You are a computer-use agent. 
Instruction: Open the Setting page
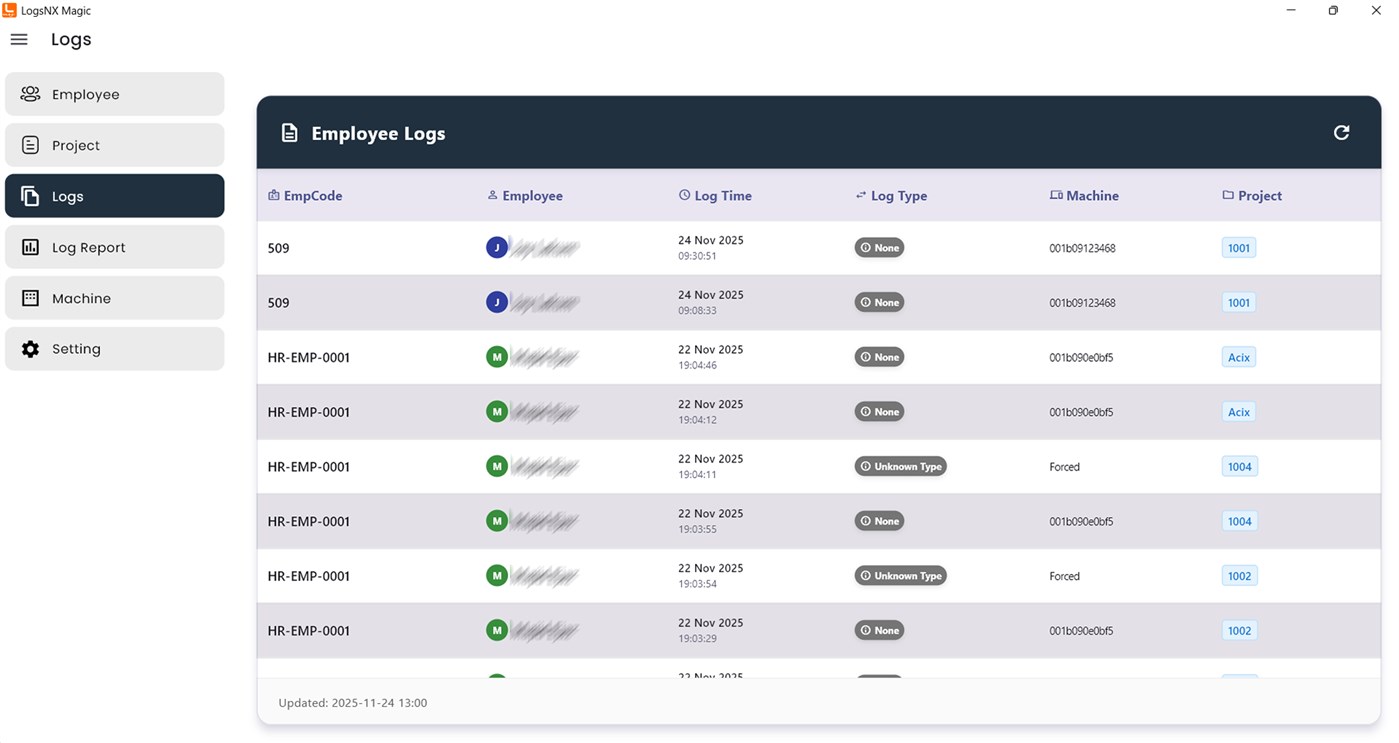(115, 349)
